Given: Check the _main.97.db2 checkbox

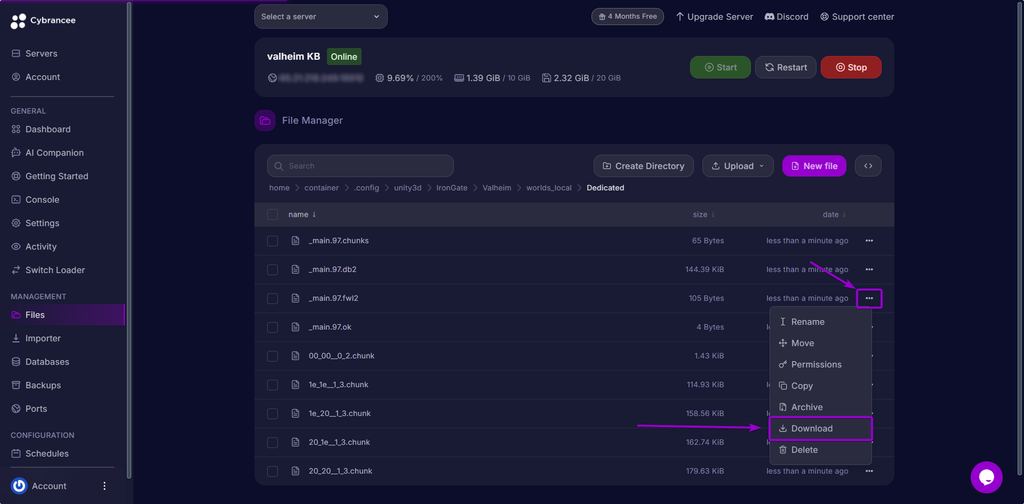Looking at the screenshot, I should 272,270.
